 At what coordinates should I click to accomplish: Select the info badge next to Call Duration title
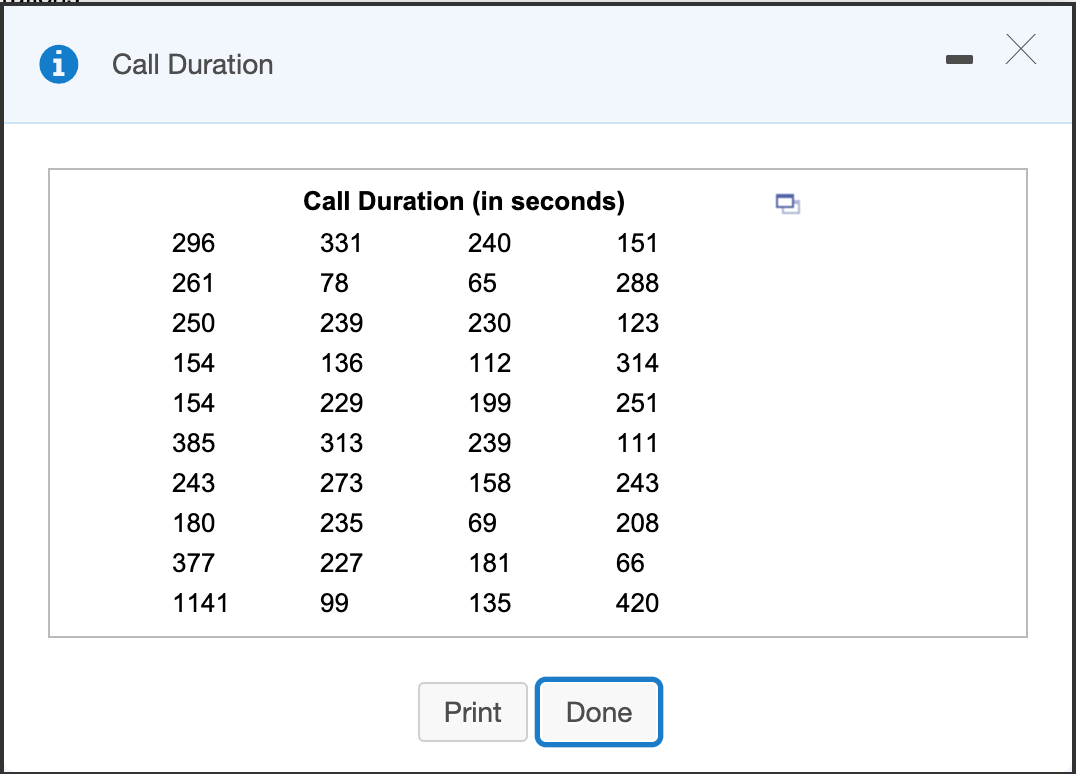[x=57, y=63]
